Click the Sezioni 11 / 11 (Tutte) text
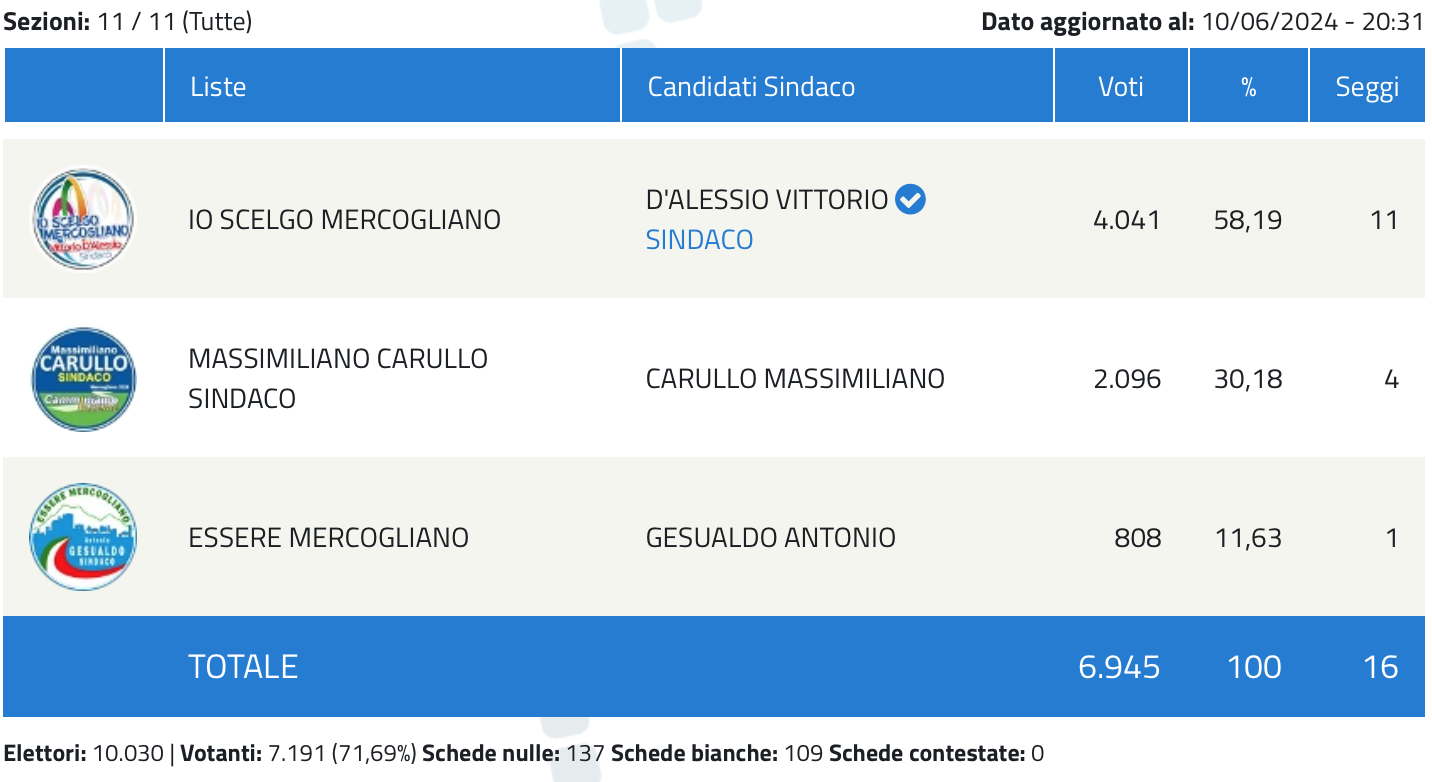 pos(128,21)
